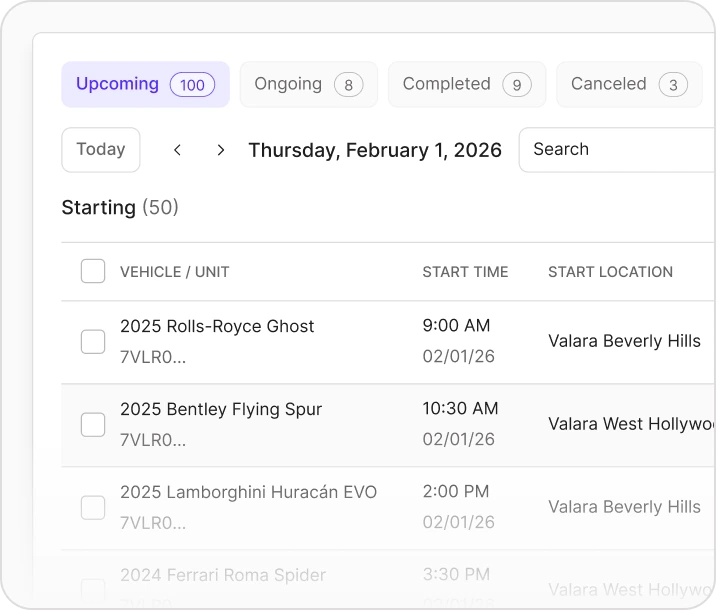The image size is (716, 610).
Task: Sort by the START TIME column header
Action: point(465,272)
